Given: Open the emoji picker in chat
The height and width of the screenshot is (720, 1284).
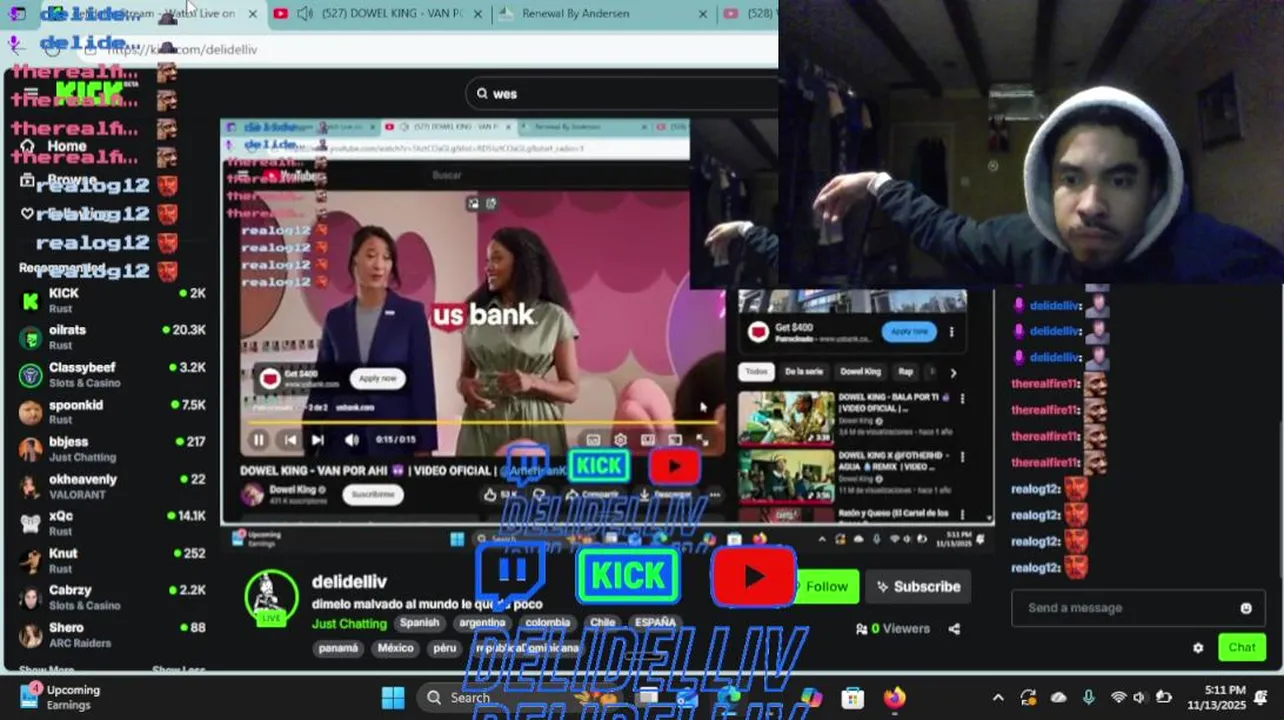Looking at the screenshot, I should 1246,608.
